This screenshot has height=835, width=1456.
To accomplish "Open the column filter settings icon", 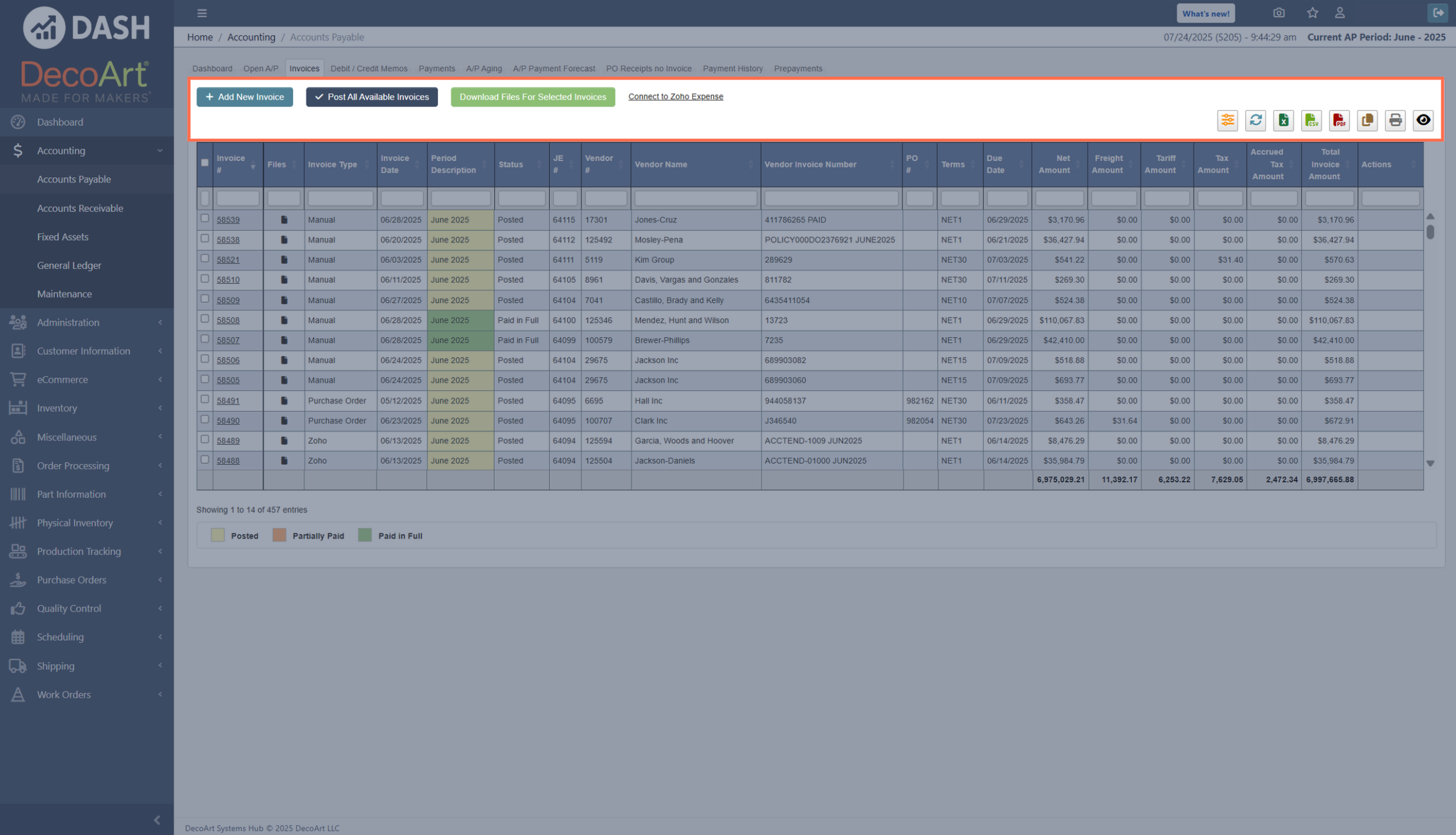I will click(x=1228, y=120).
